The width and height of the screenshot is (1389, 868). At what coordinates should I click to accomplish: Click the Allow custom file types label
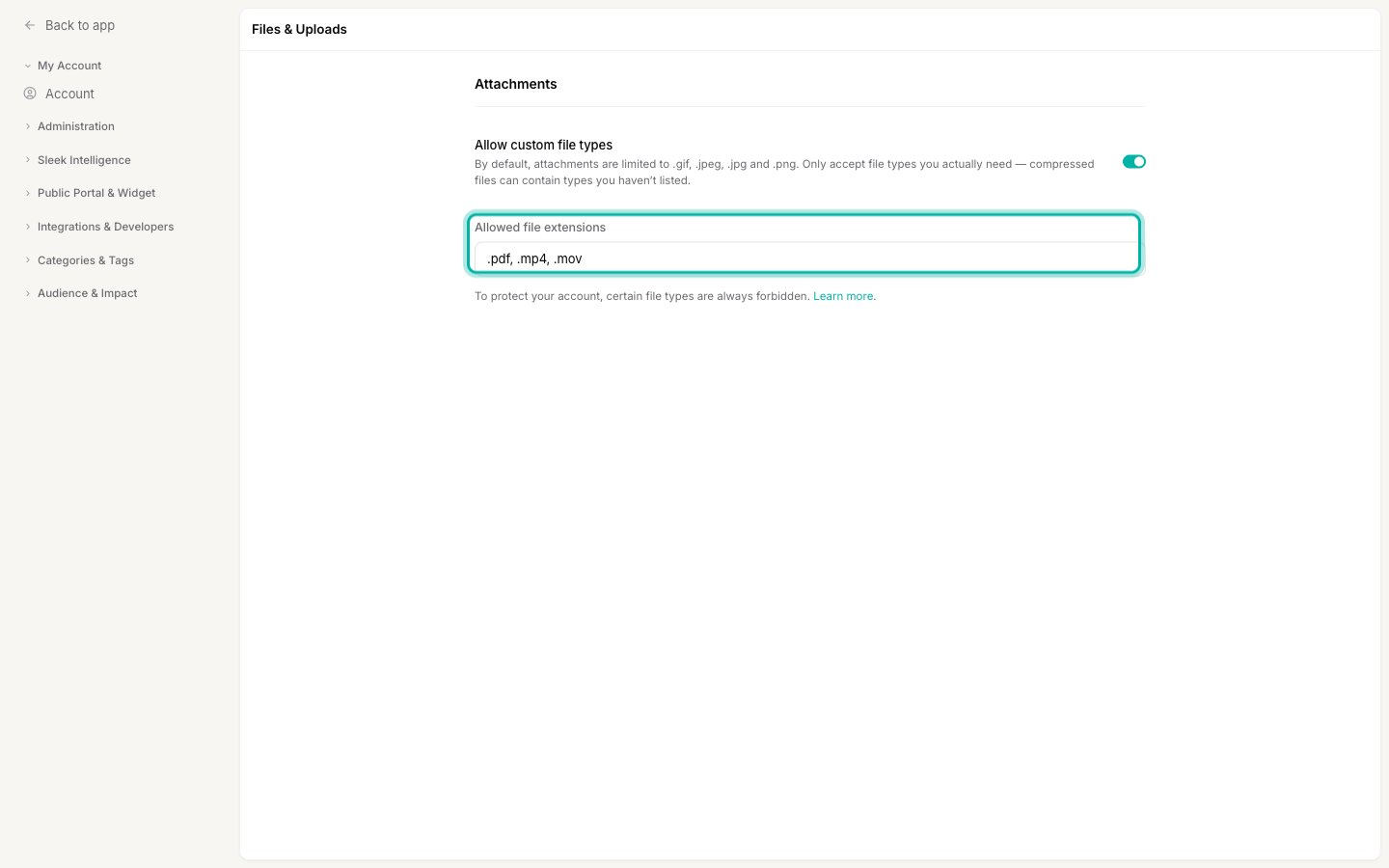pos(543,145)
